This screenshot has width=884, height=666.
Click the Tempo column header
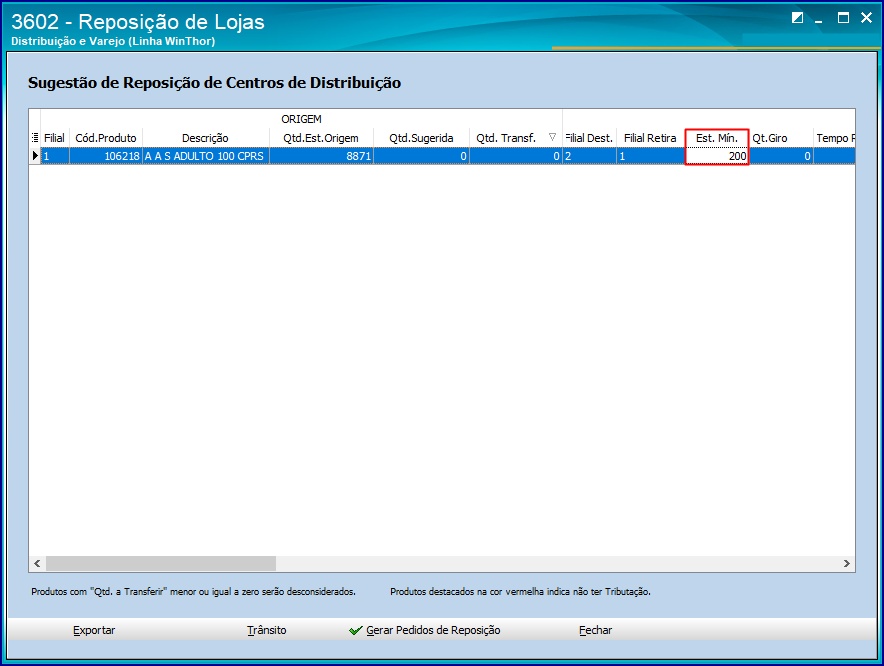[x=835, y=138]
